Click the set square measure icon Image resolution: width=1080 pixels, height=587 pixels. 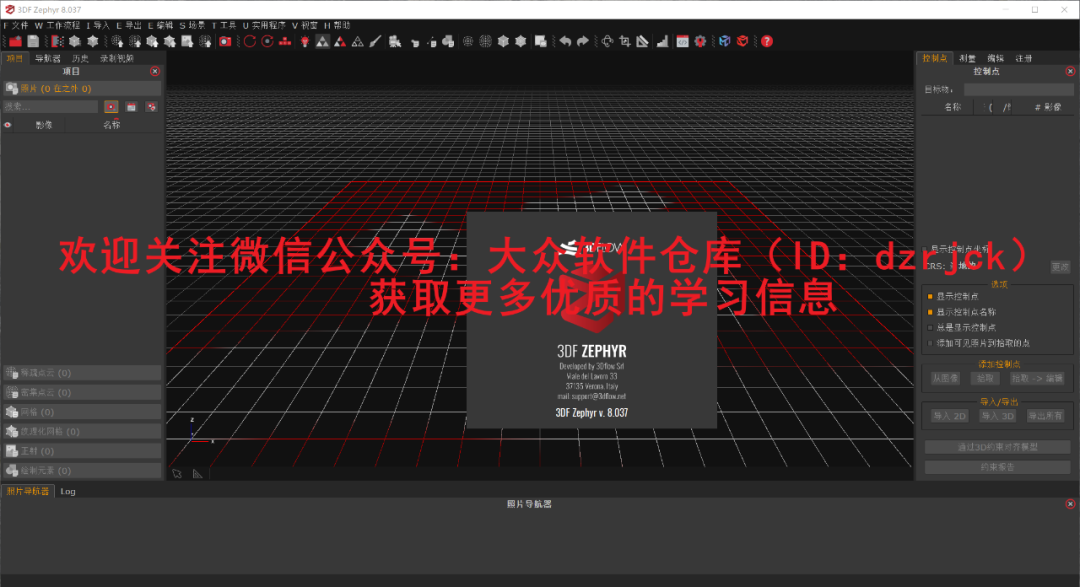coord(643,41)
